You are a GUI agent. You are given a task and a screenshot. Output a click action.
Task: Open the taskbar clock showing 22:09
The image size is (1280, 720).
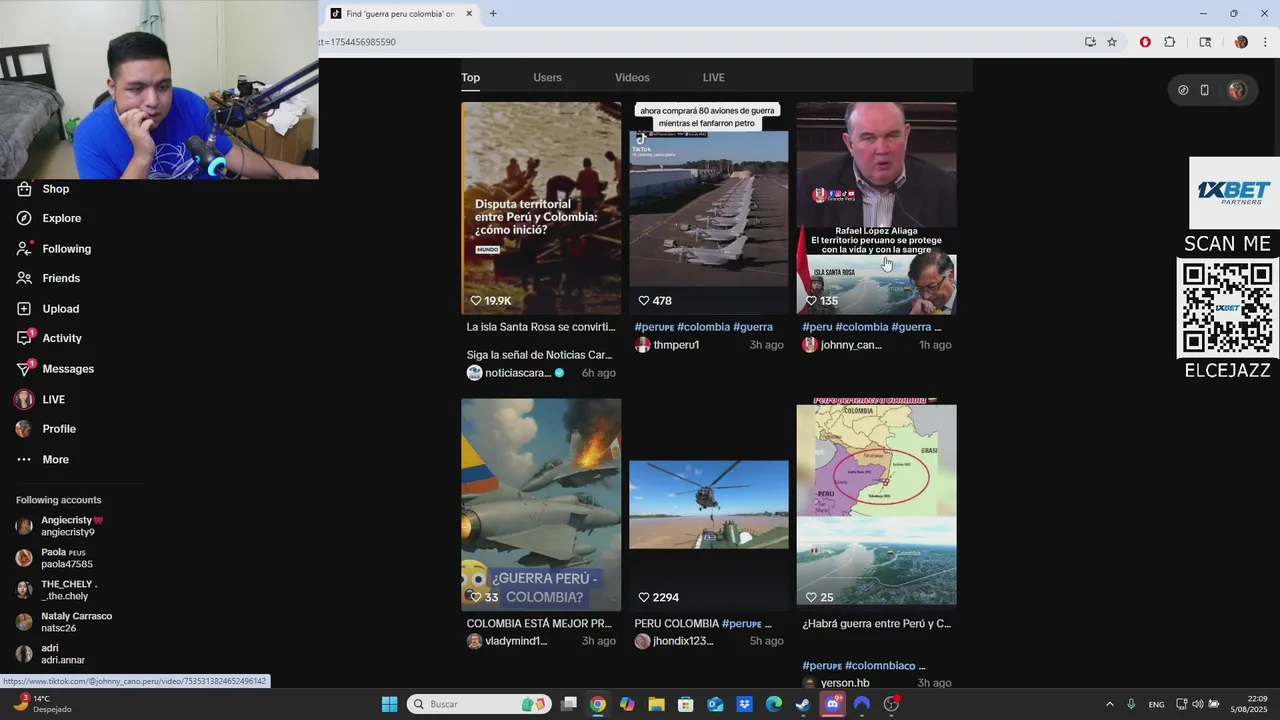[1249, 704]
